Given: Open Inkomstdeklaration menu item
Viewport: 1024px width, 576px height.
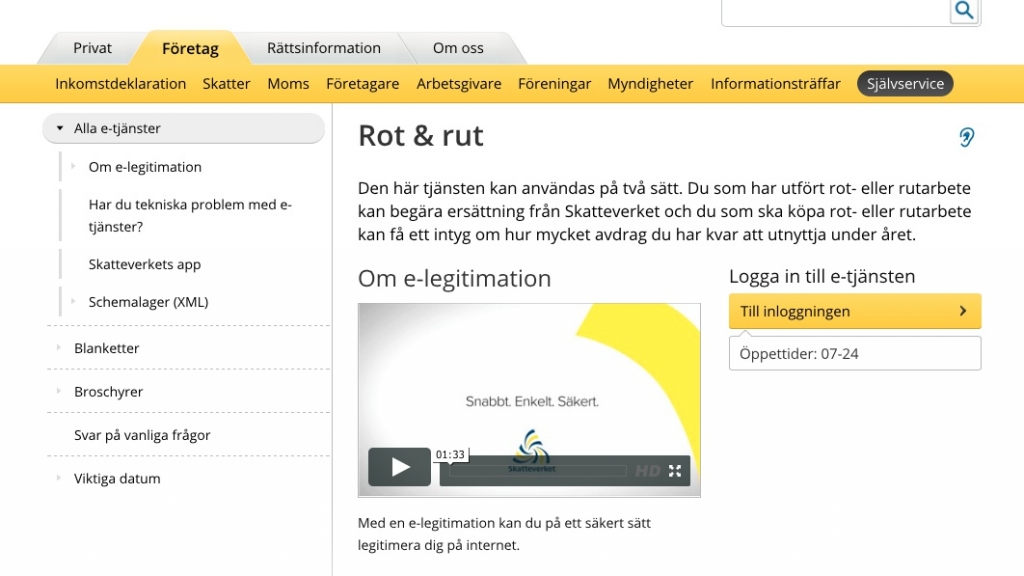Looking at the screenshot, I should (121, 84).
